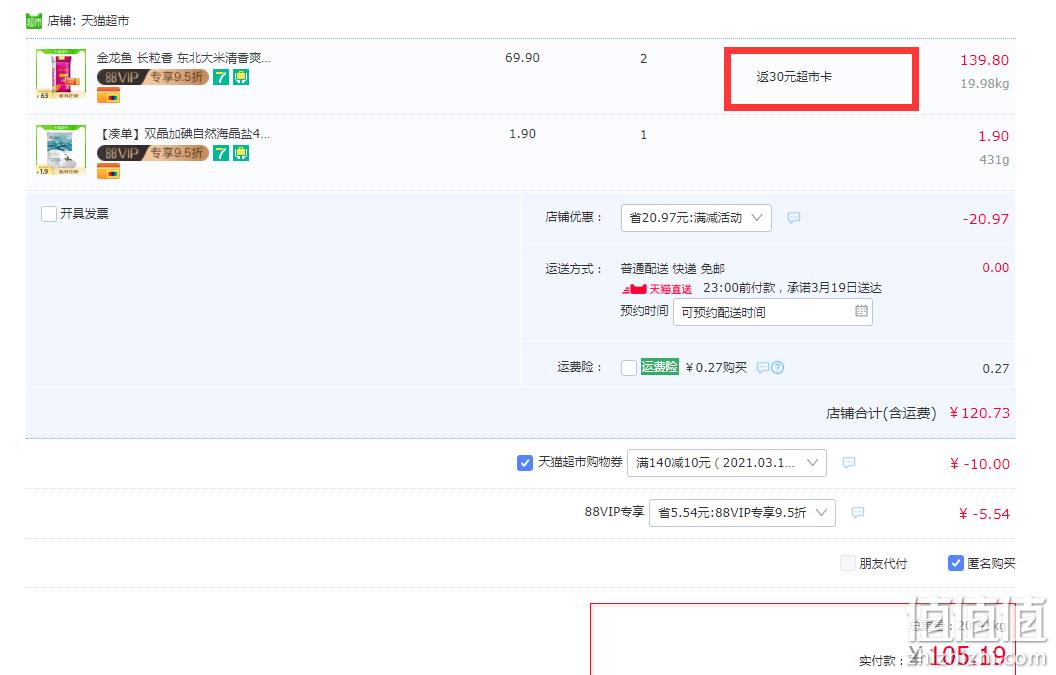Click the ￥-10.00 coupon amount
Viewport: 1056px width, 675px height.
tap(980, 464)
